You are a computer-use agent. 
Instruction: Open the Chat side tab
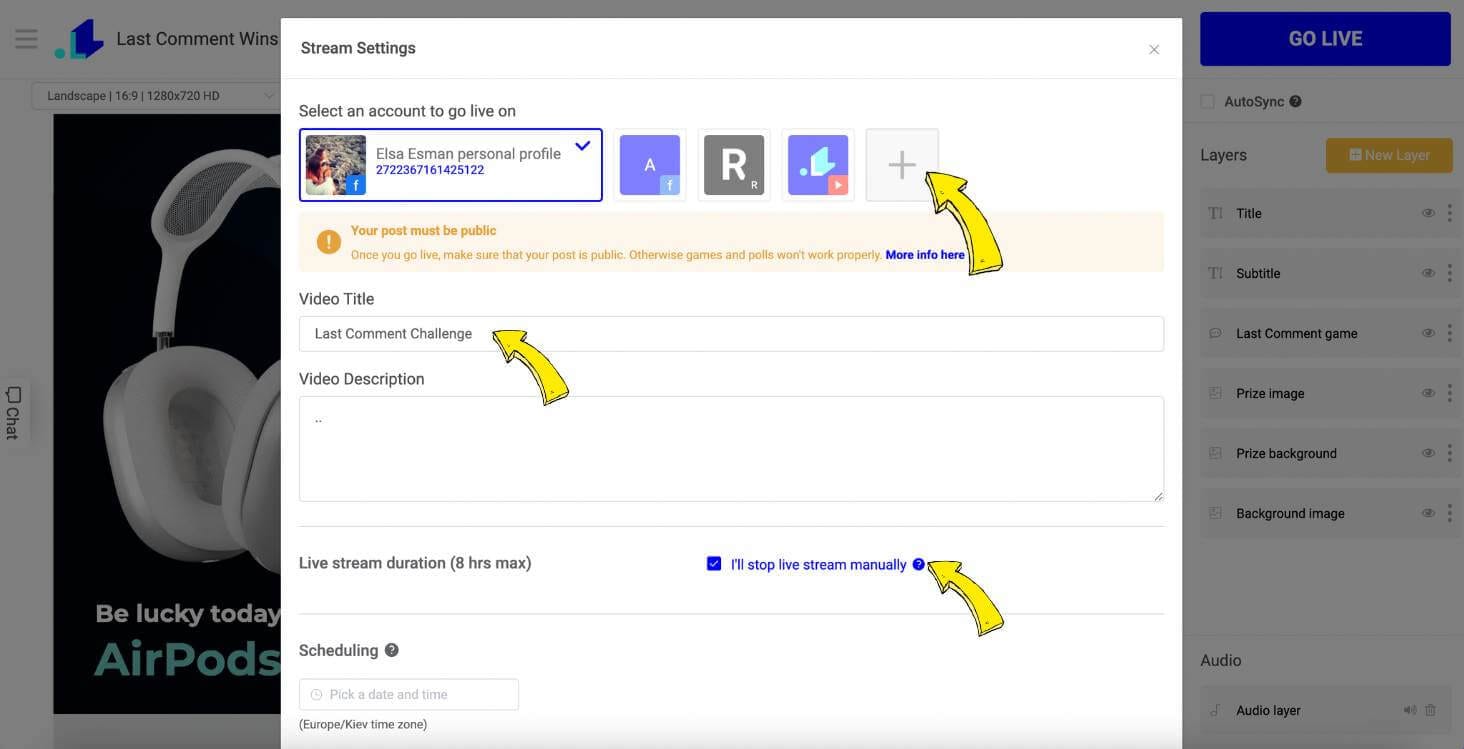point(13,412)
